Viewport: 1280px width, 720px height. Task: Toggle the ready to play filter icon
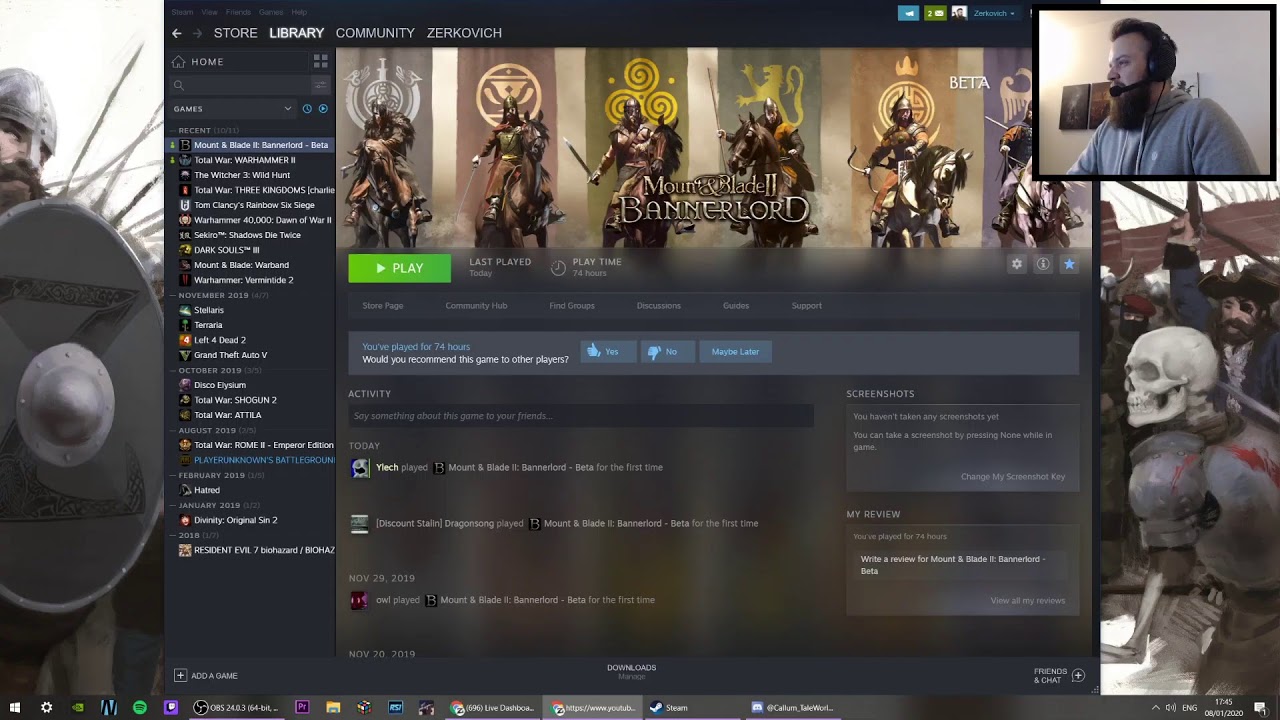(x=323, y=108)
